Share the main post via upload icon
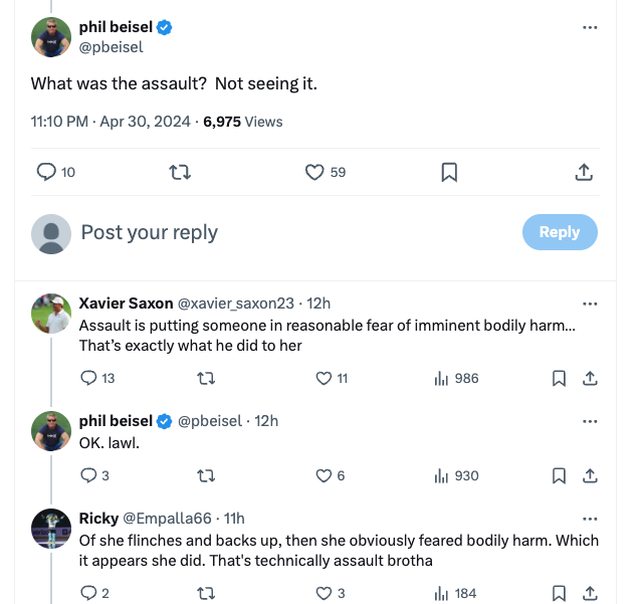 (584, 172)
